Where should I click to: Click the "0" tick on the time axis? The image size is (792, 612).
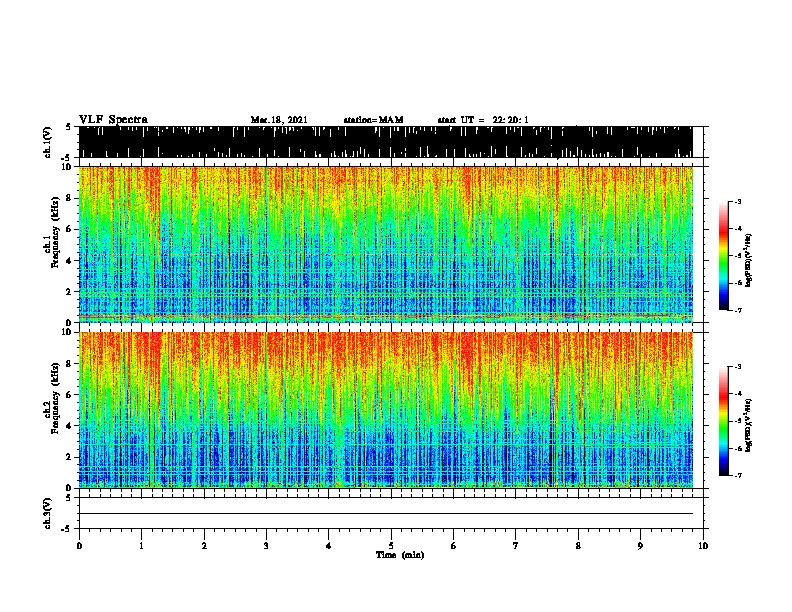coord(79,546)
